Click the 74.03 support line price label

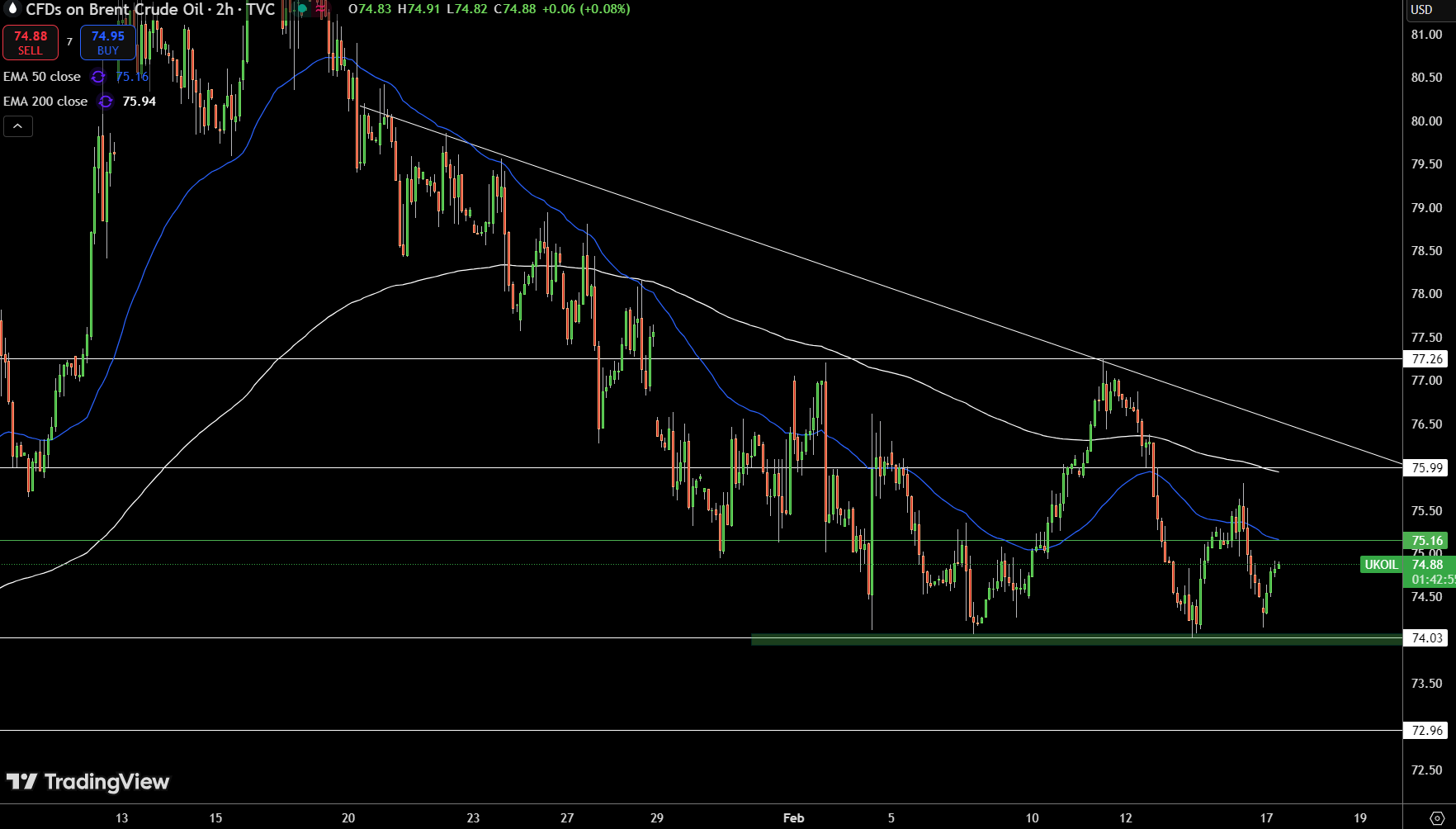1426,638
